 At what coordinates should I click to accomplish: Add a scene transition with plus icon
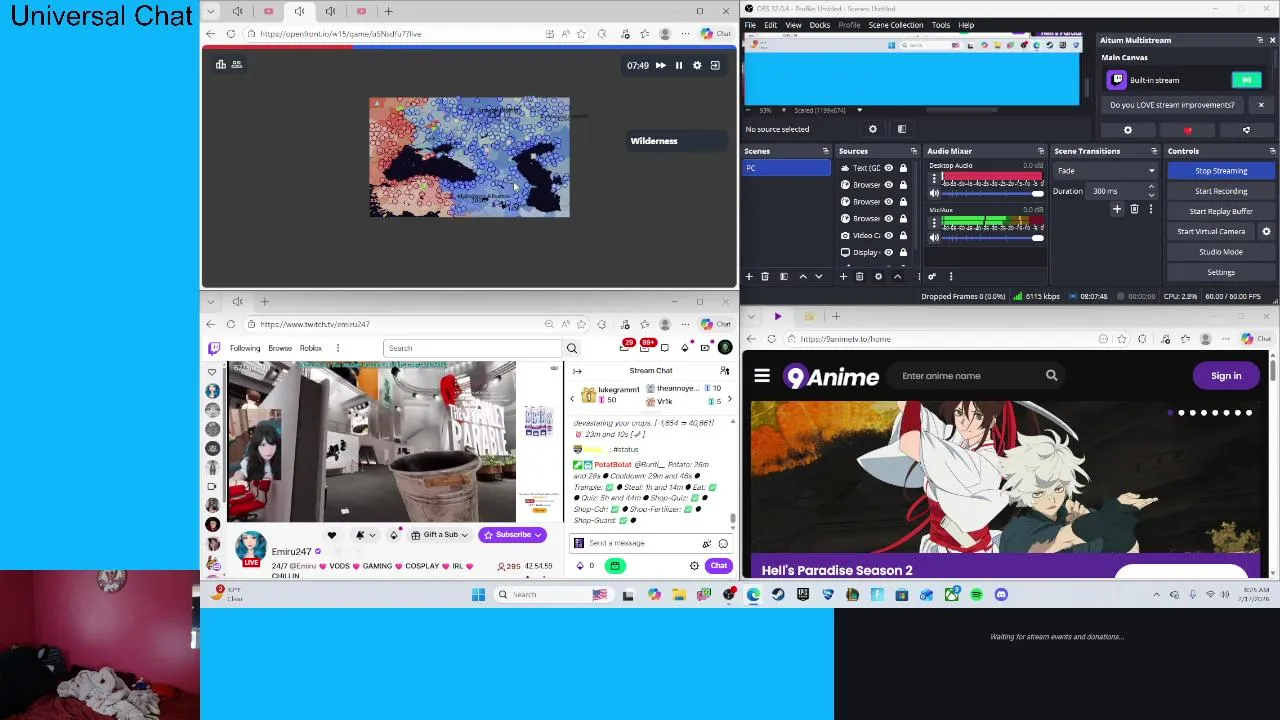click(1117, 209)
